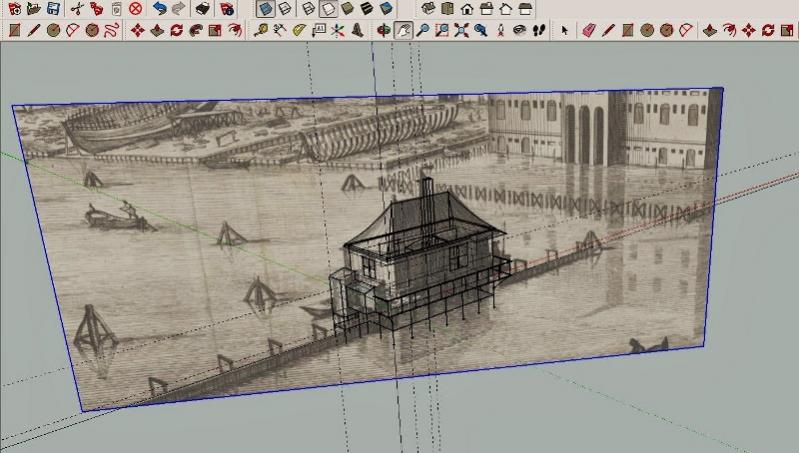Select the Offset tool
799x453 pixels.
(235, 30)
